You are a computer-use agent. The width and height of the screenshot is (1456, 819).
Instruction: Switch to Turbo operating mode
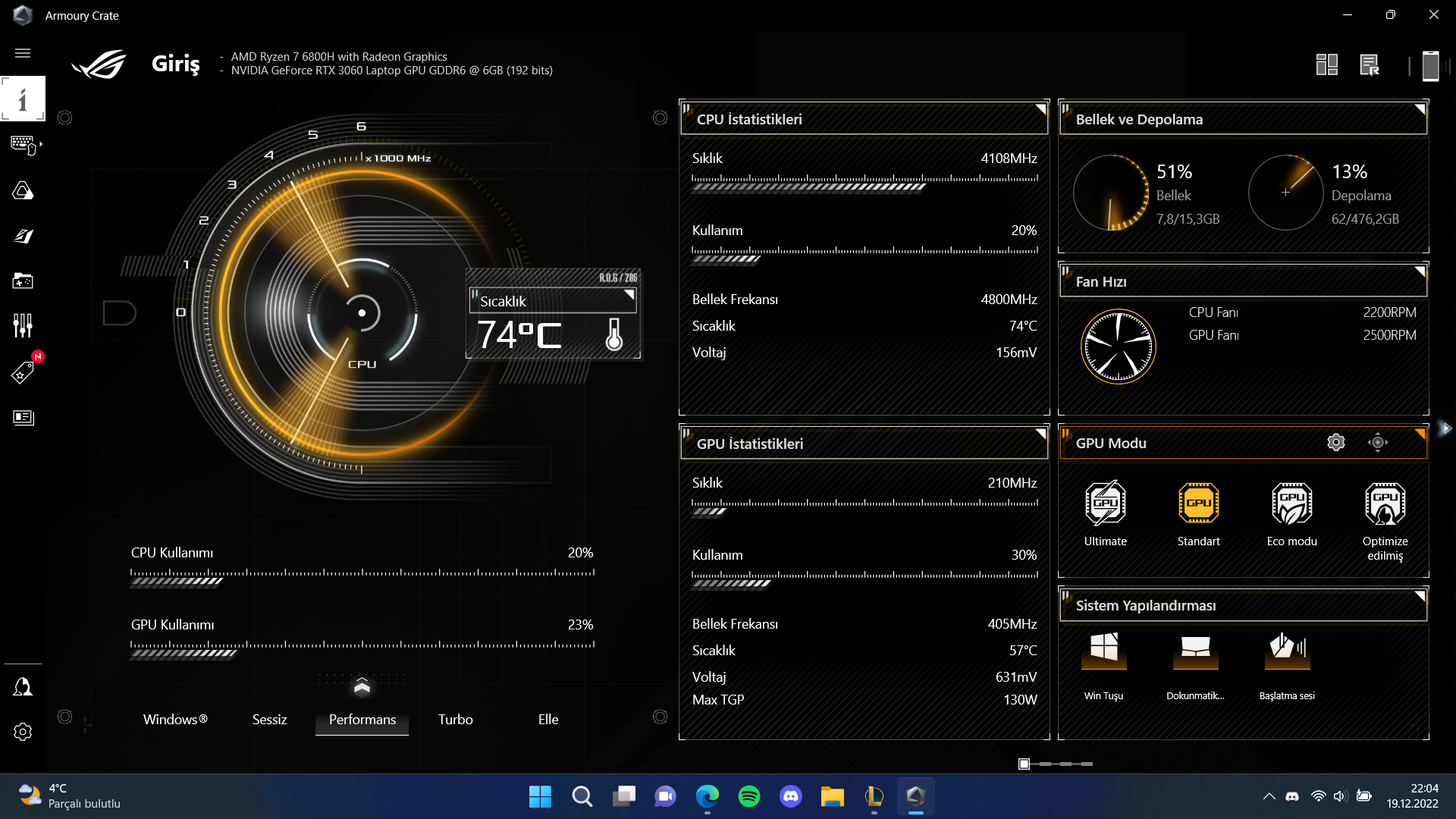click(455, 720)
